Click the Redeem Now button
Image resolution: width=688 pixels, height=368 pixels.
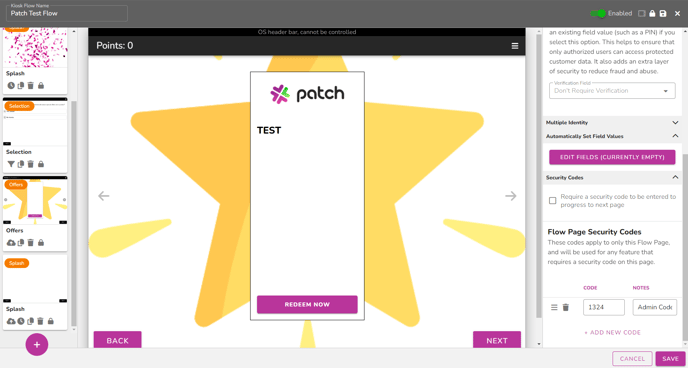[x=307, y=304]
